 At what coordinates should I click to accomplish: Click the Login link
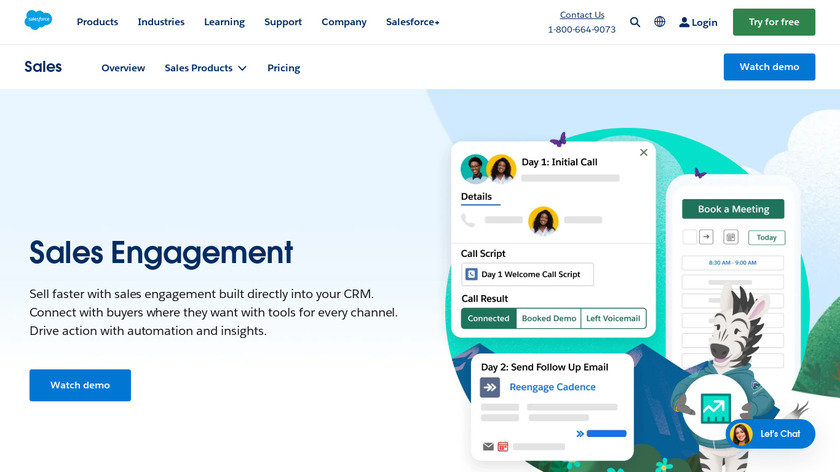(x=704, y=23)
